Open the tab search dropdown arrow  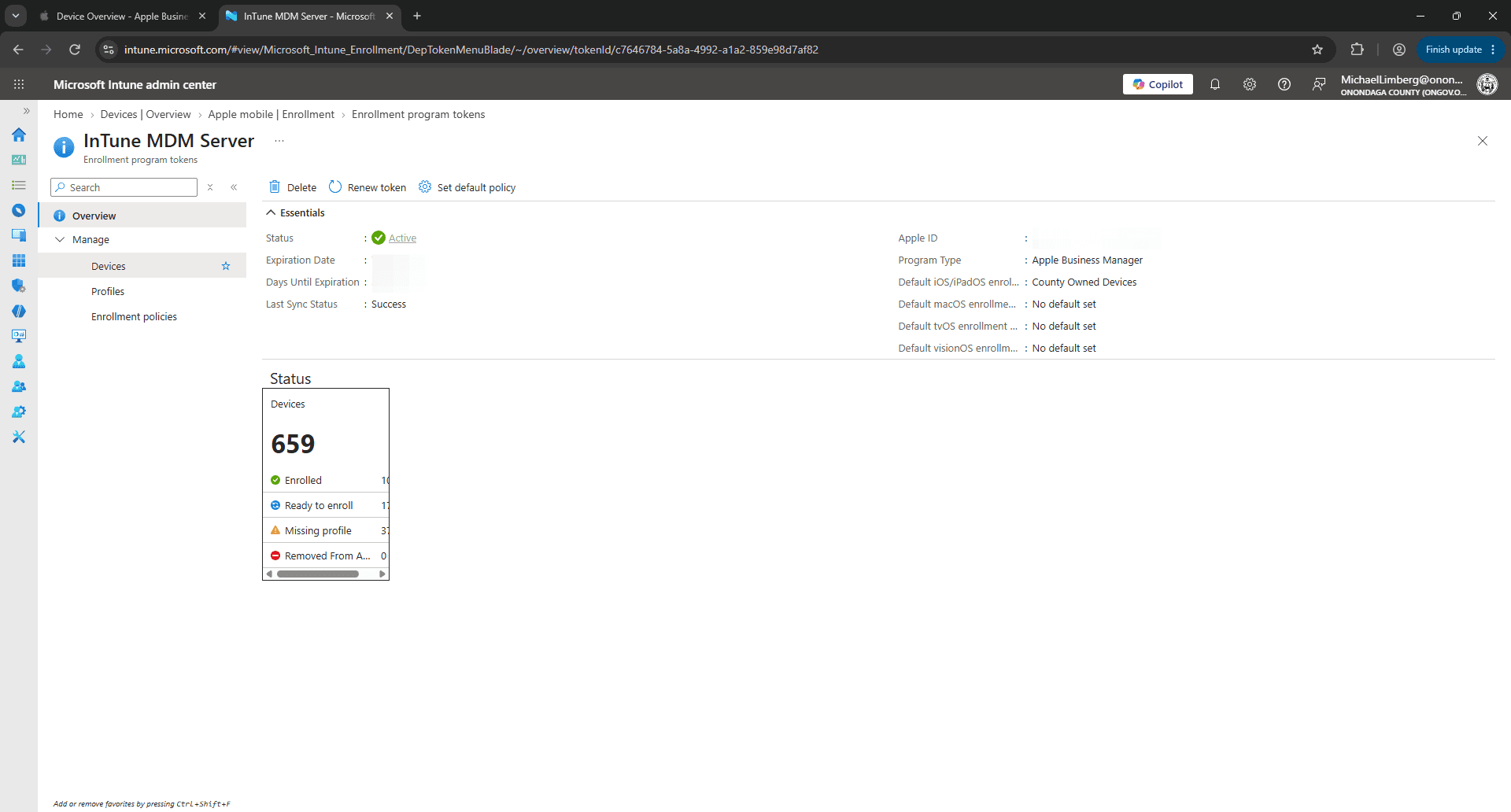click(16, 16)
